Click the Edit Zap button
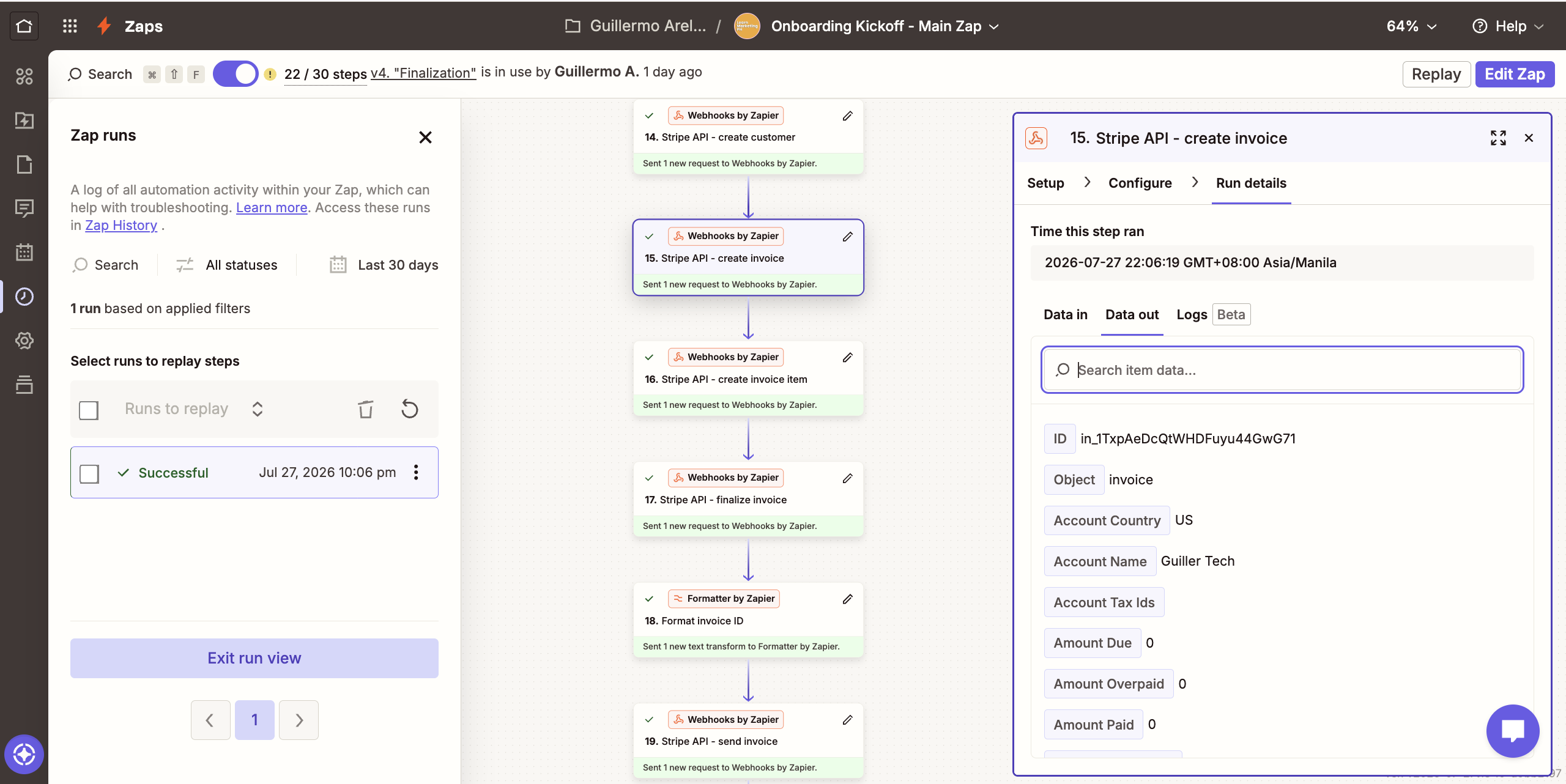 (x=1515, y=74)
